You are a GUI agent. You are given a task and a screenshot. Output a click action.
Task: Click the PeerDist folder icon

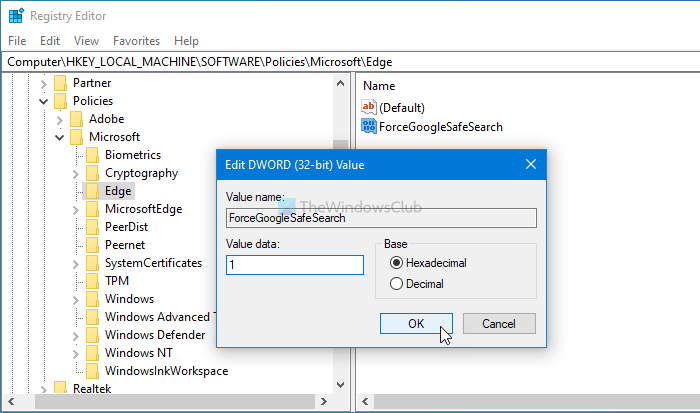coord(92,227)
